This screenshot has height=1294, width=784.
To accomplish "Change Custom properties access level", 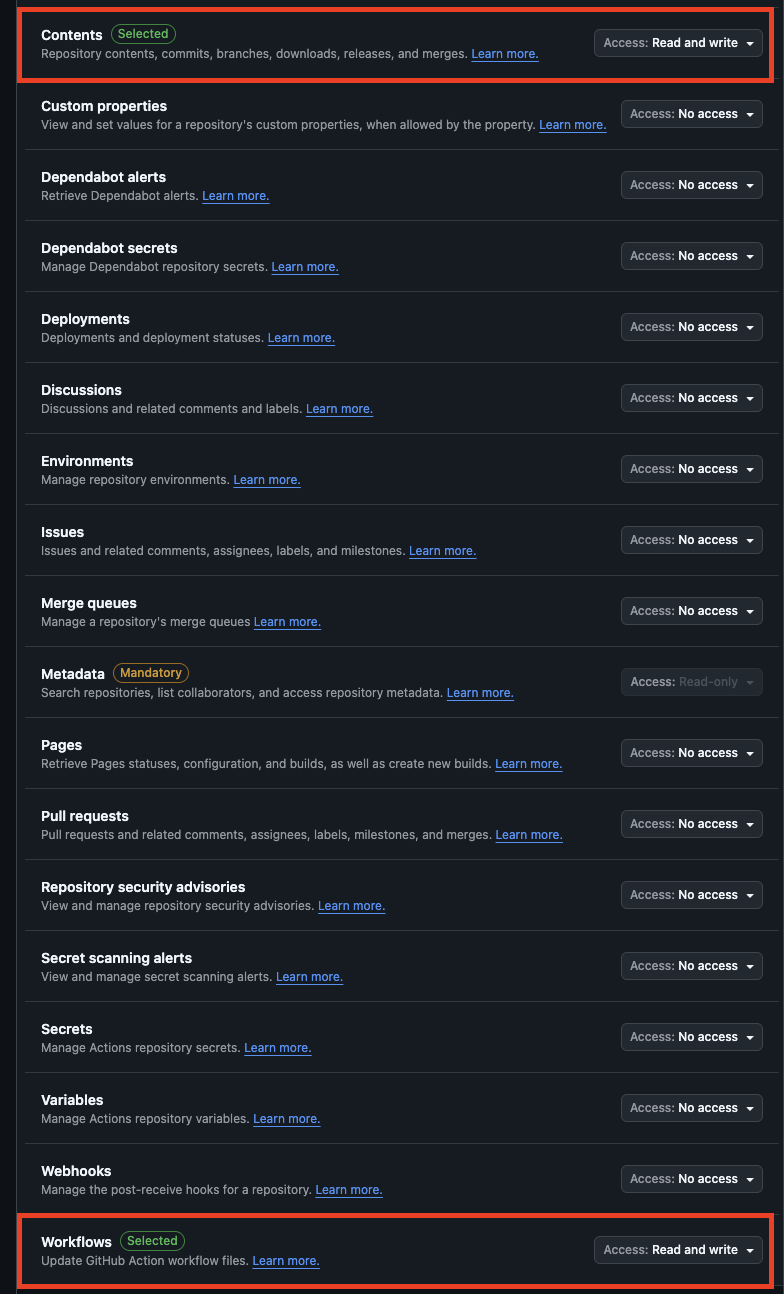I will point(692,114).
